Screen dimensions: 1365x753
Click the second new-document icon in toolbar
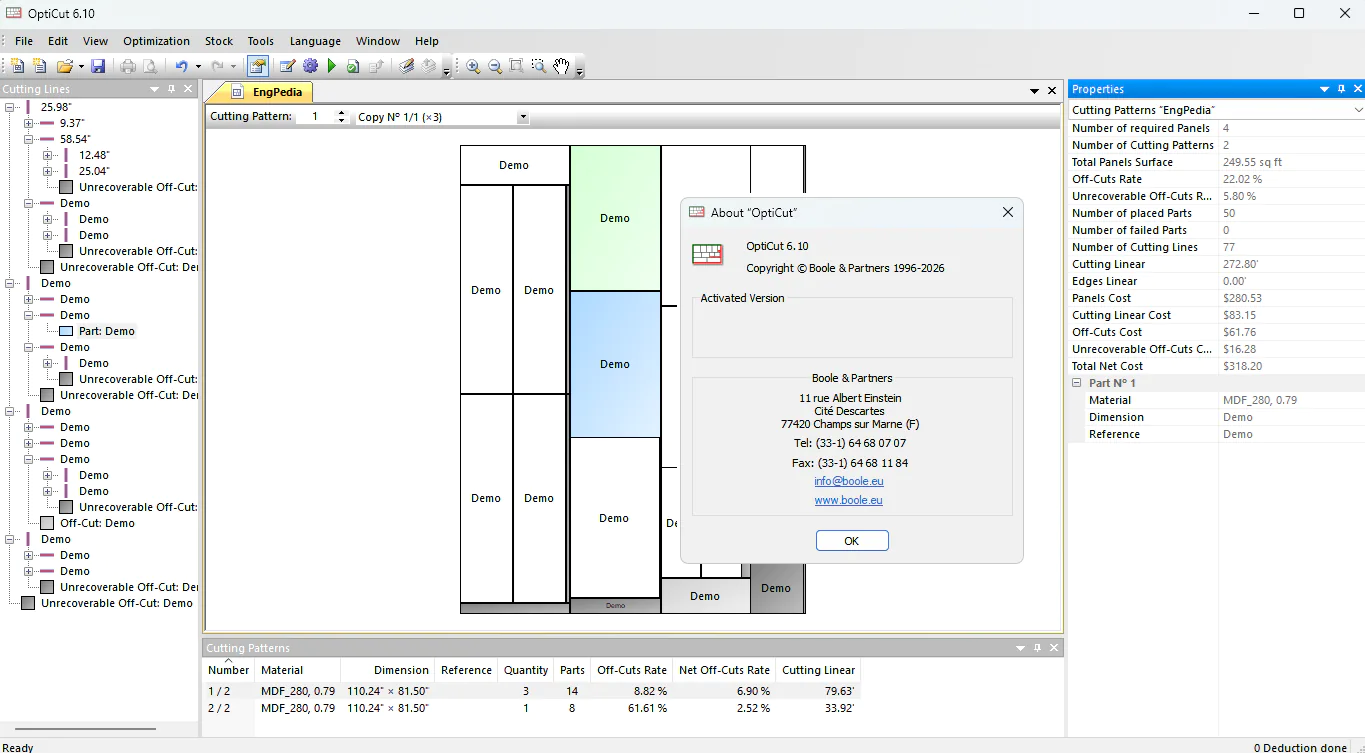coord(40,66)
